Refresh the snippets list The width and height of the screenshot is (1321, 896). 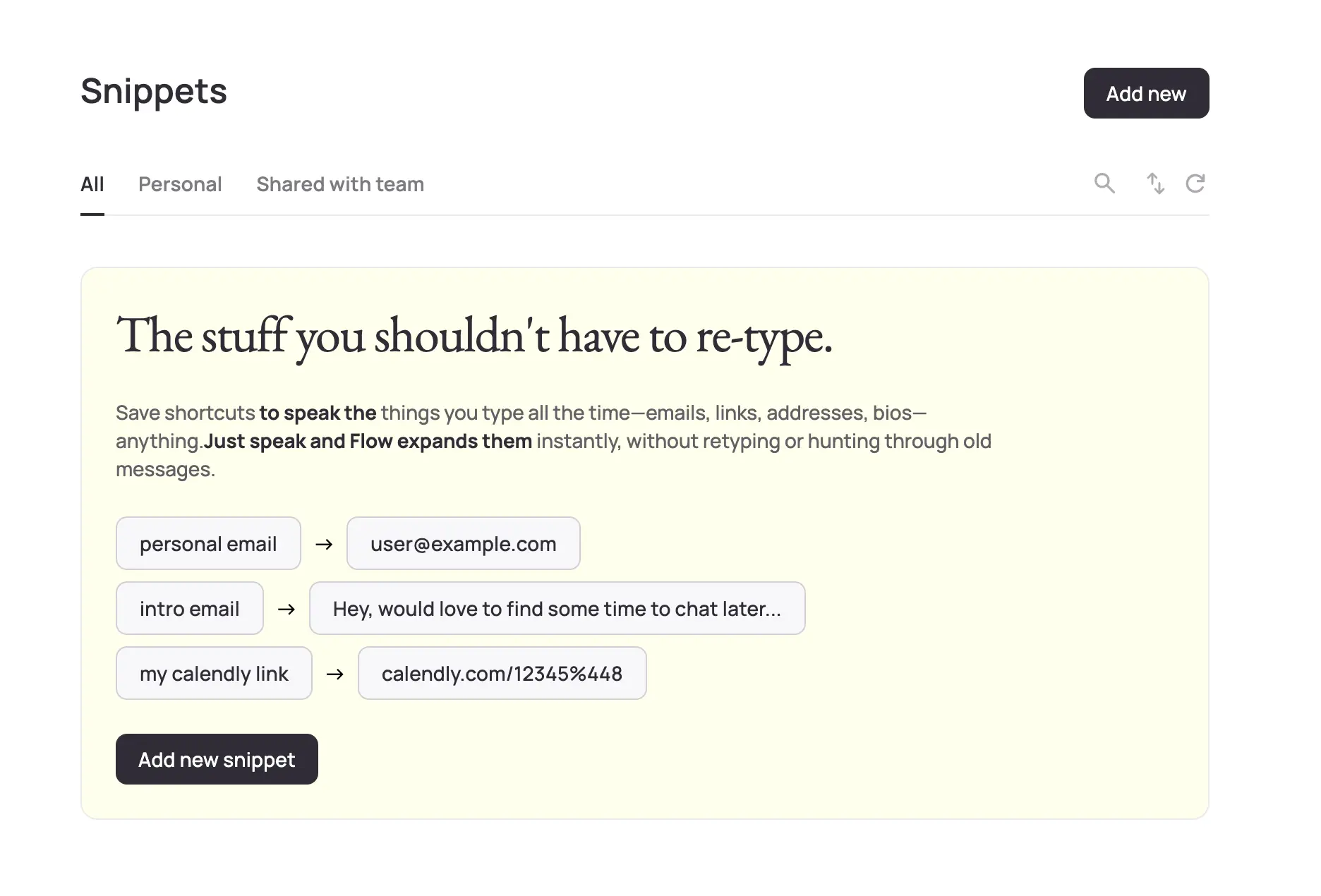[x=1196, y=183]
